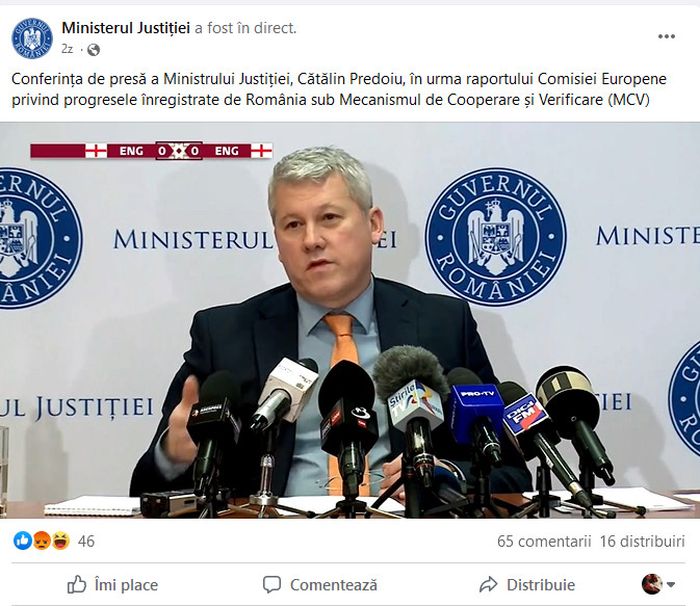This screenshot has height=606, width=700.
Task: Like the post with Îmi place
Action: click(112, 584)
